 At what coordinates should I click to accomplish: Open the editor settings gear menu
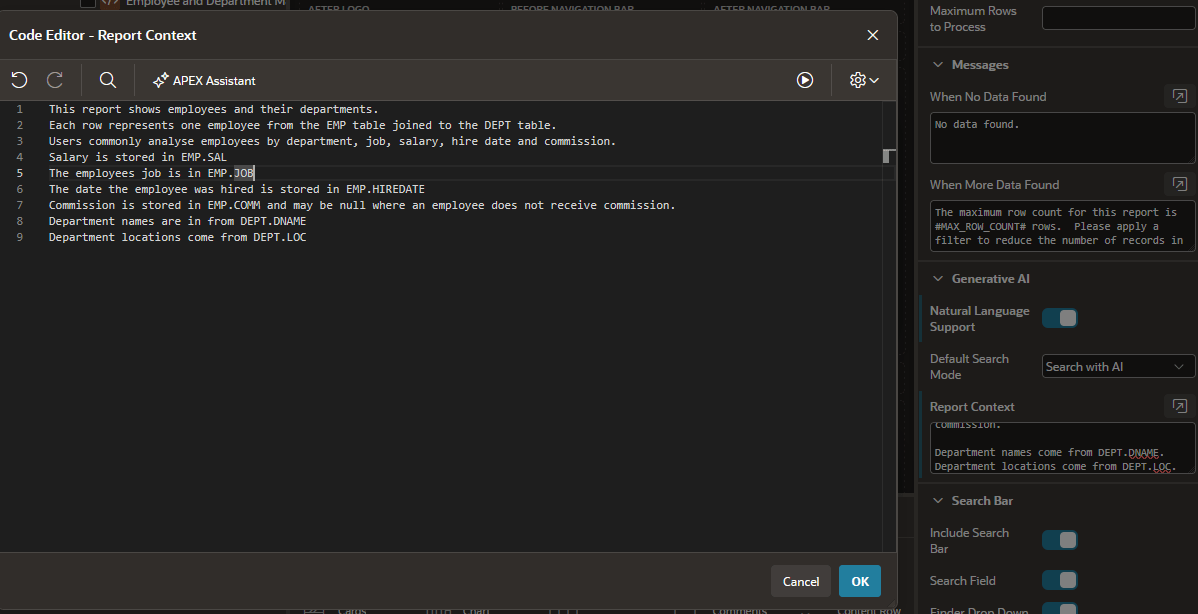[x=863, y=80]
